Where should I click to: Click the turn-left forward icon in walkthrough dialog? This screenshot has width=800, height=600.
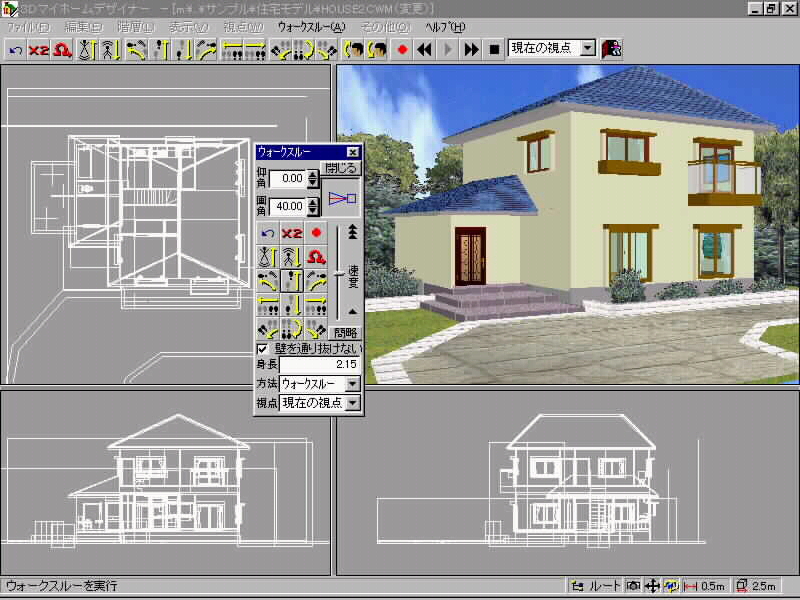(x=268, y=281)
